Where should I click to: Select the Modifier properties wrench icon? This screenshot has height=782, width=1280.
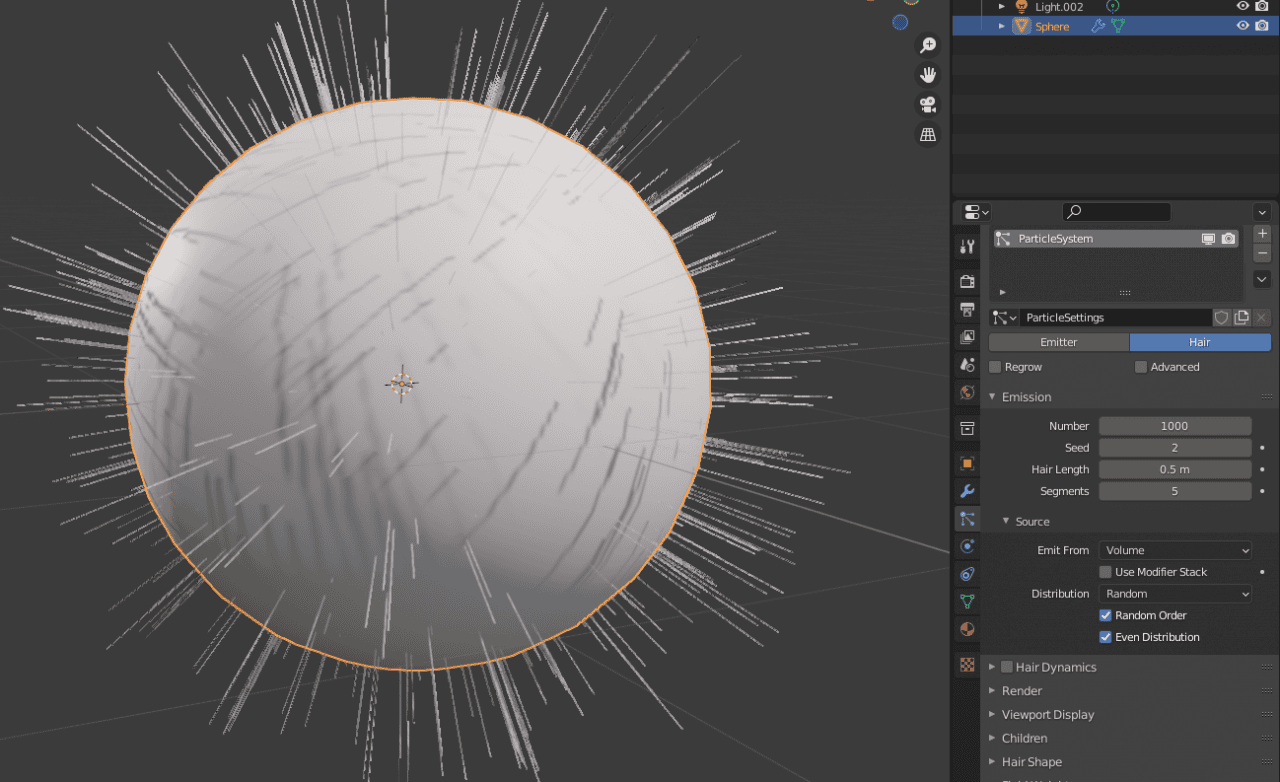(x=966, y=491)
